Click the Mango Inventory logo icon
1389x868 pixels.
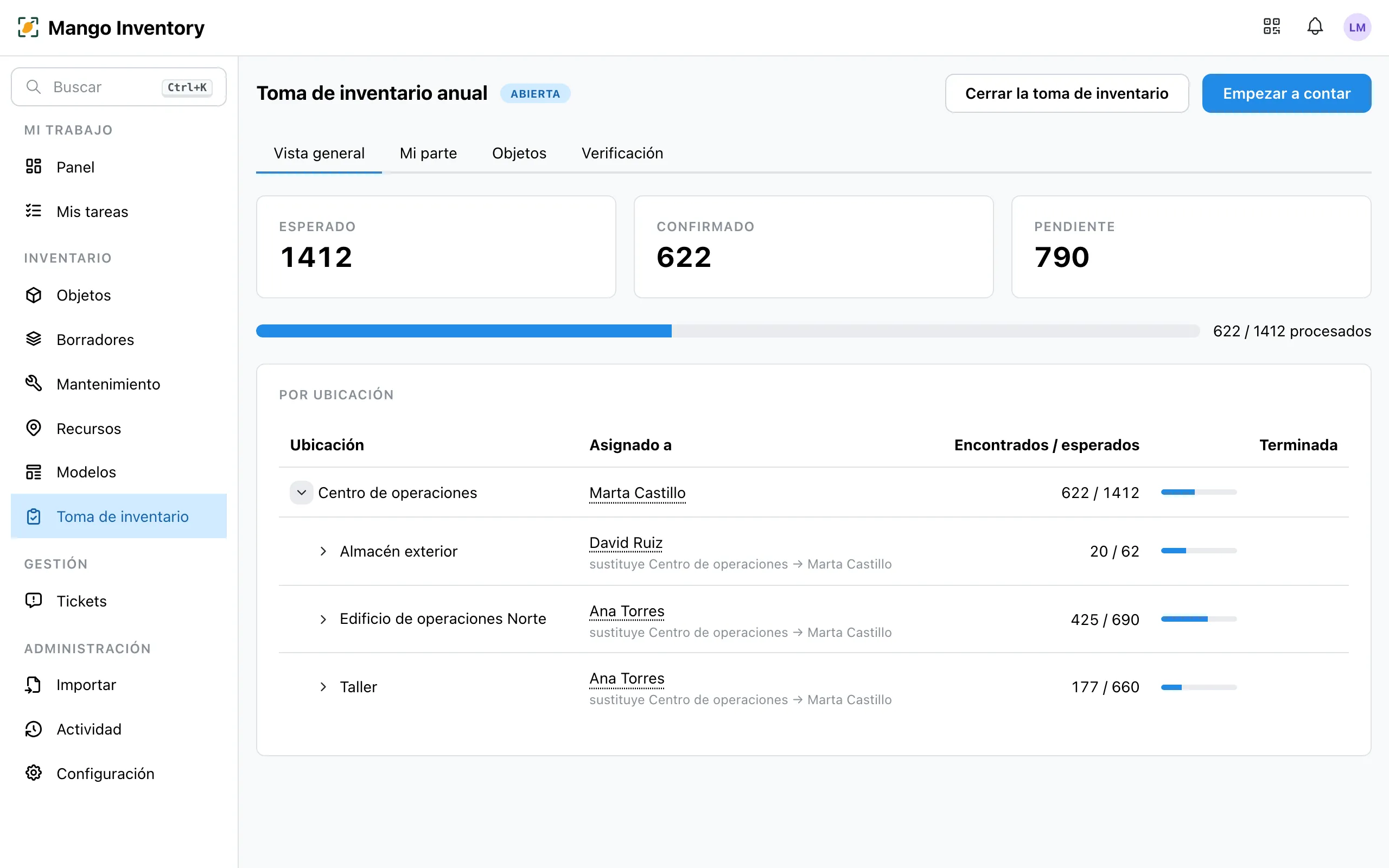pyautogui.click(x=28, y=27)
